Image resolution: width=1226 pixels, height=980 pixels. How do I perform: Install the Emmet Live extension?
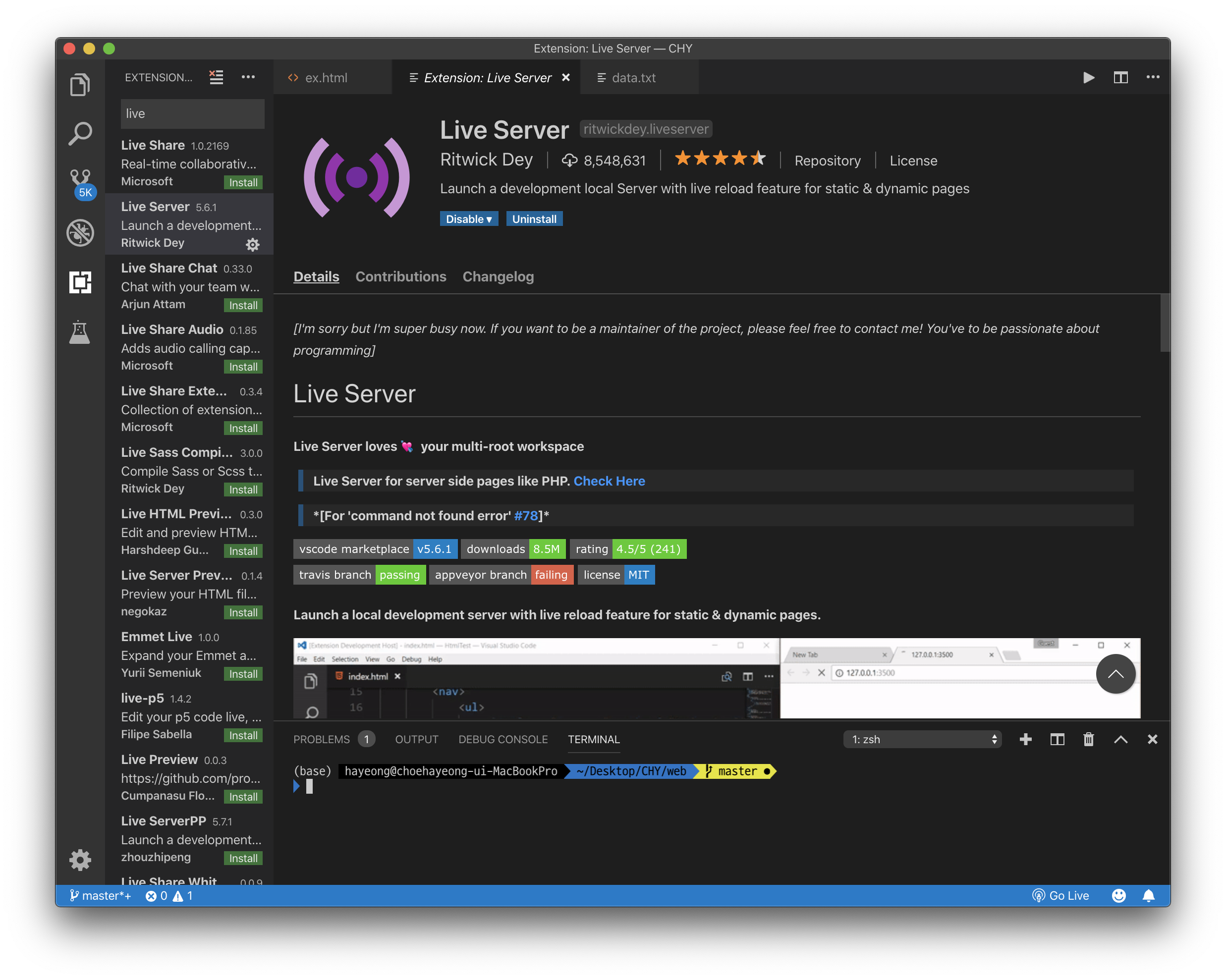243,674
